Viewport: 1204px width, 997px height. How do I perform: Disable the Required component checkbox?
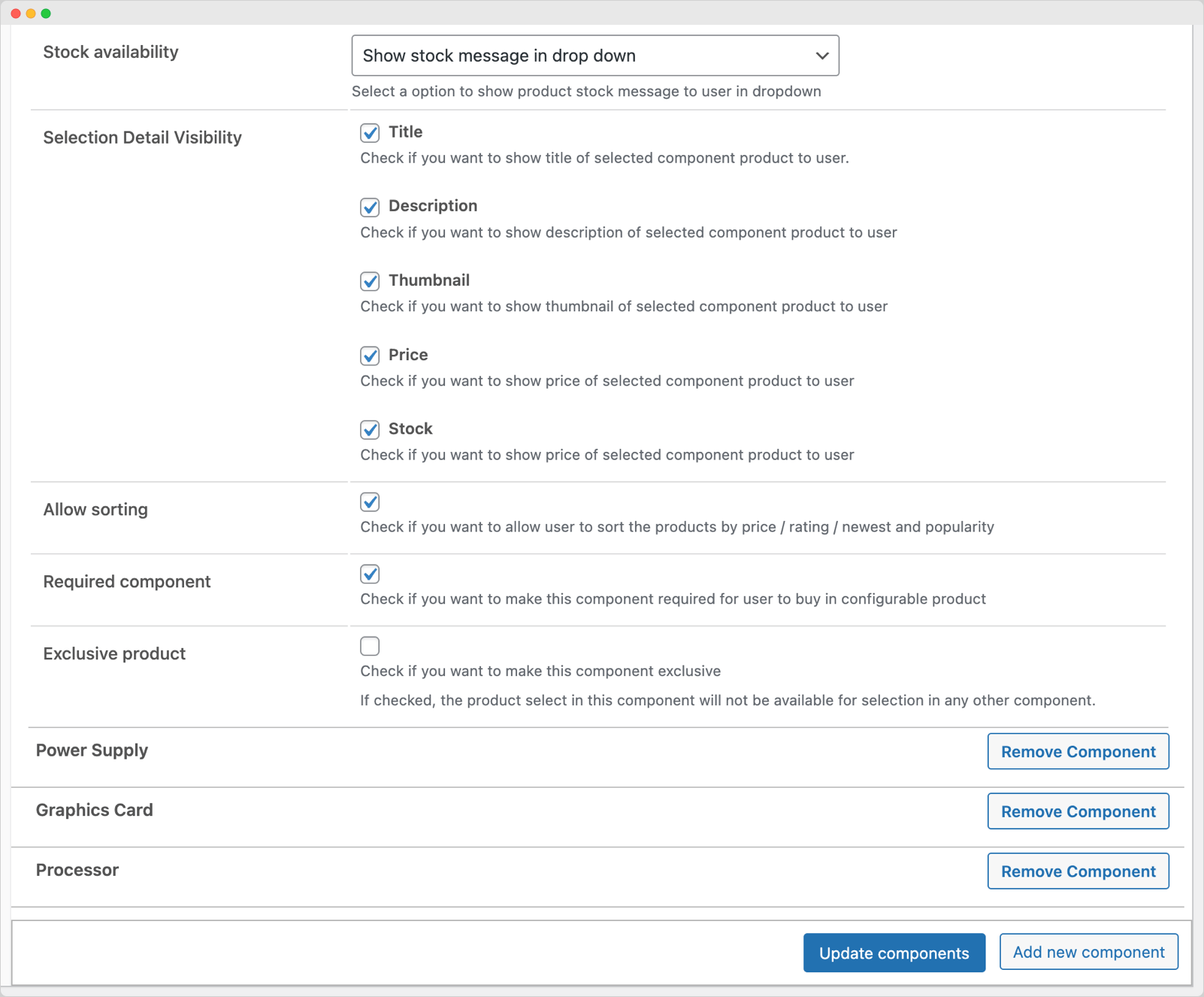point(369,574)
